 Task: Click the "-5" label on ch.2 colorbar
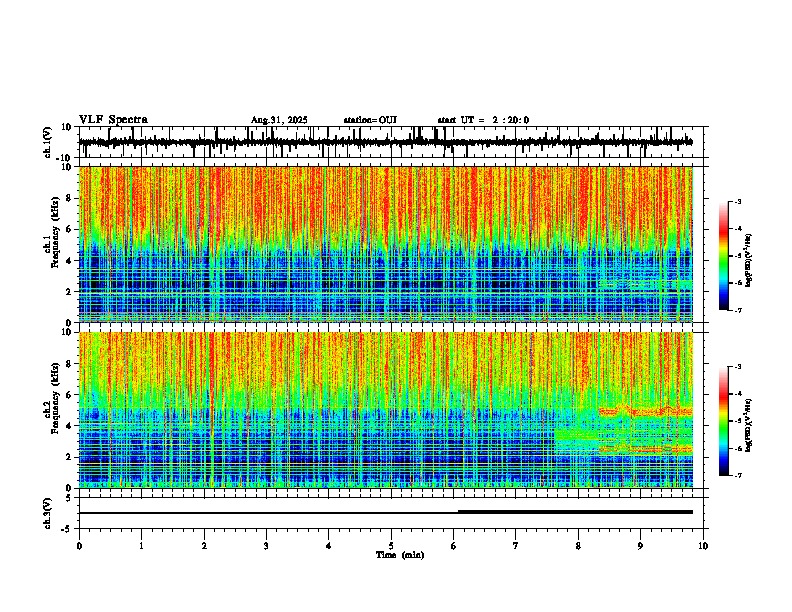737,421
